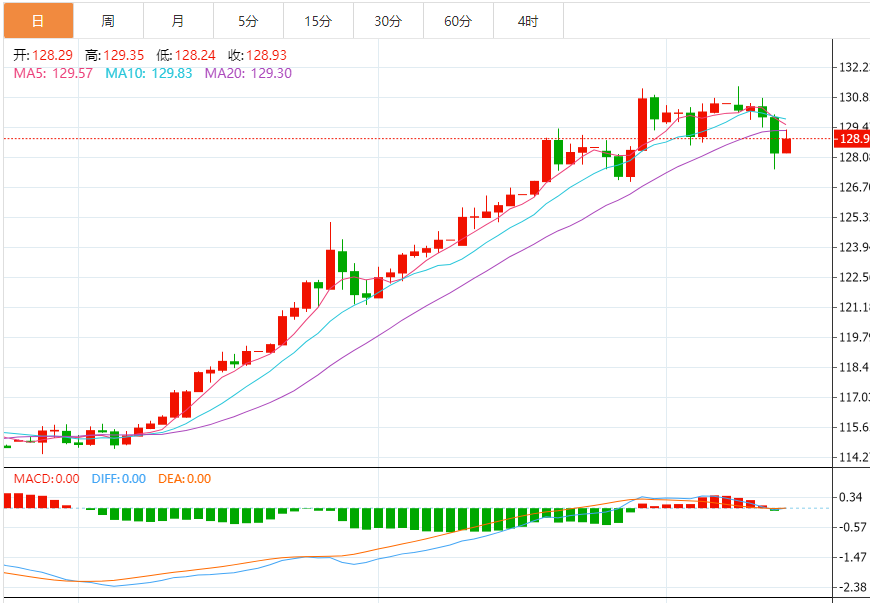Viewport: 870px width, 603px height.
Task: Open the 15分 timeframe tab
Action: click(x=318, y=21)
